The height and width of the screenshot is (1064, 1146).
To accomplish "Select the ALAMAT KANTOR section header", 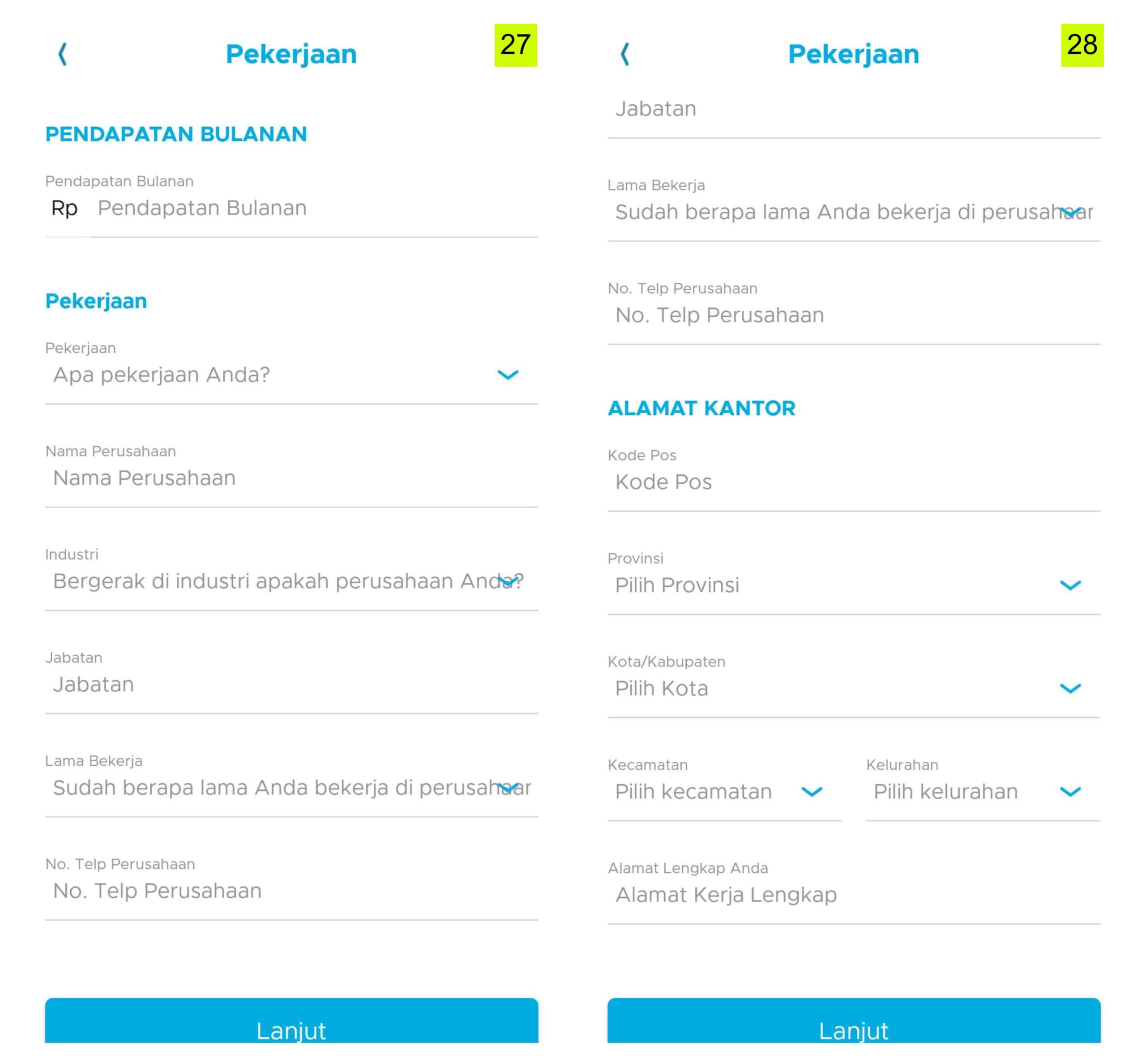I will 701,408.
